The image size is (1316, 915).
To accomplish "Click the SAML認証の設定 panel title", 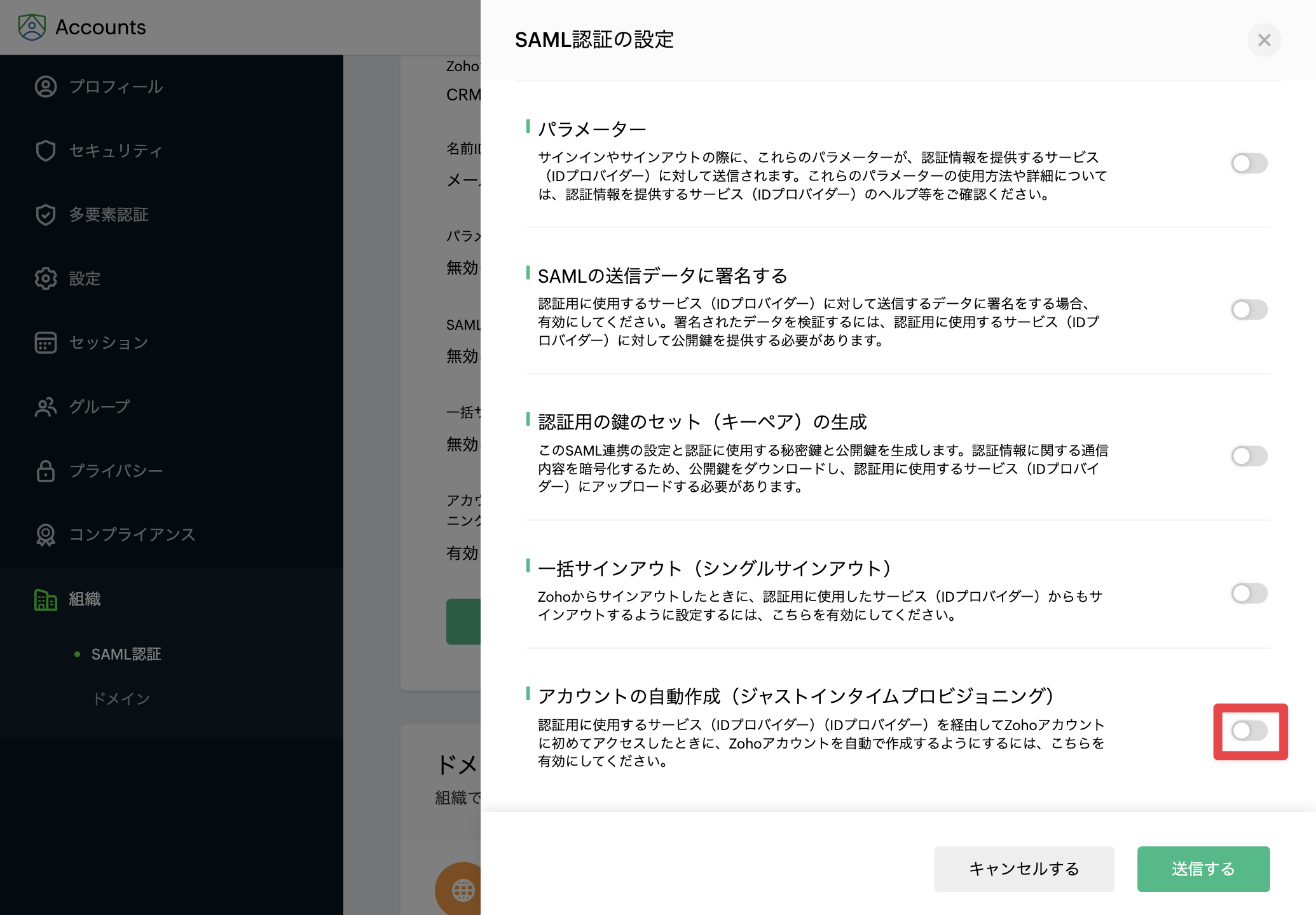I will 594,40.
